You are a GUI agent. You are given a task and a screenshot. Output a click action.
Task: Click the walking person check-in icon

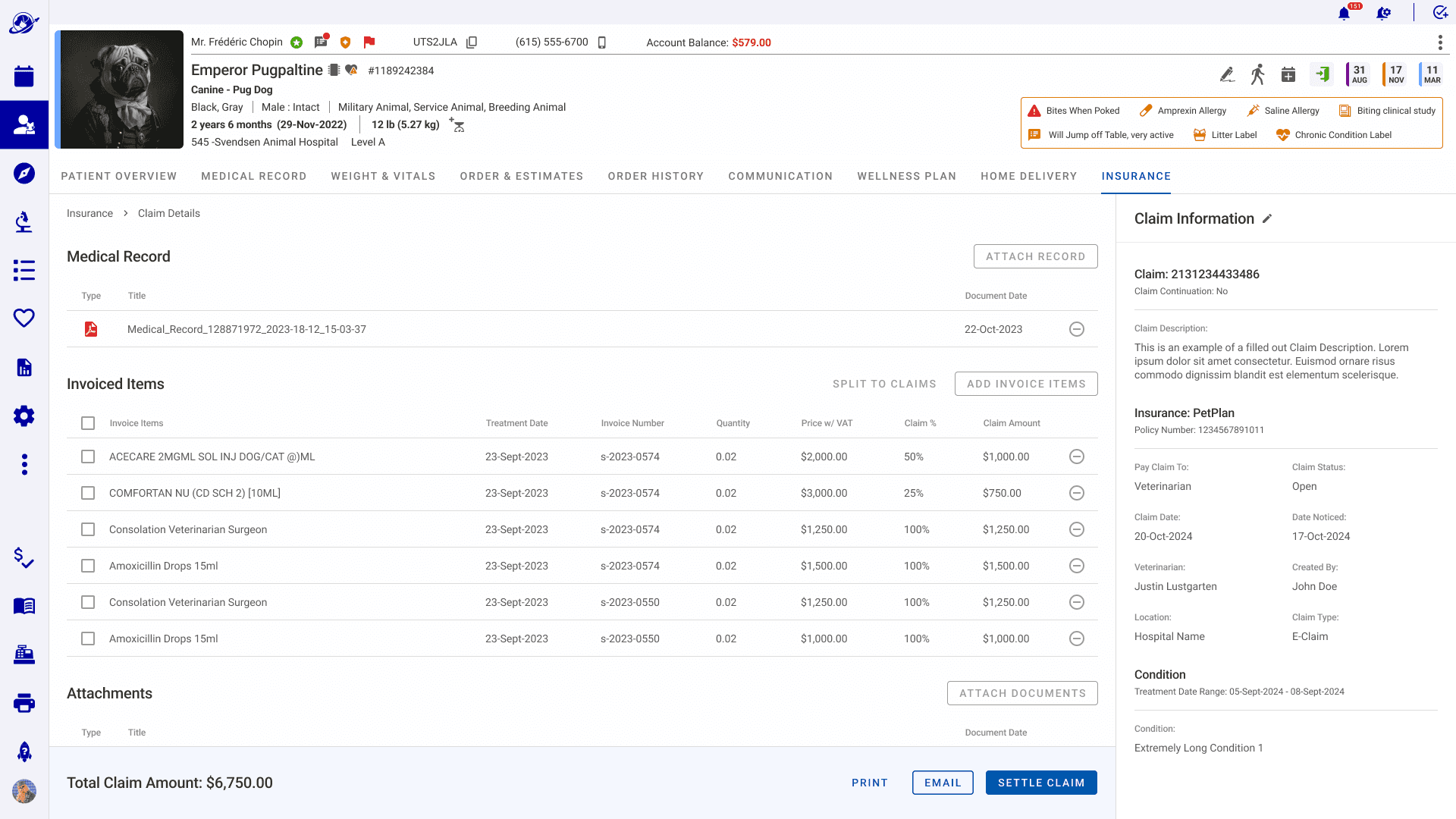click(1257, 74)
